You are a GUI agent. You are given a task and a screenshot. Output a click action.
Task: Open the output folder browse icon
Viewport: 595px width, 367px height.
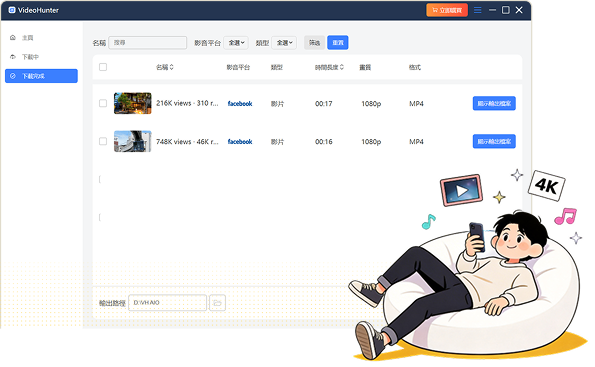(217, 302)
